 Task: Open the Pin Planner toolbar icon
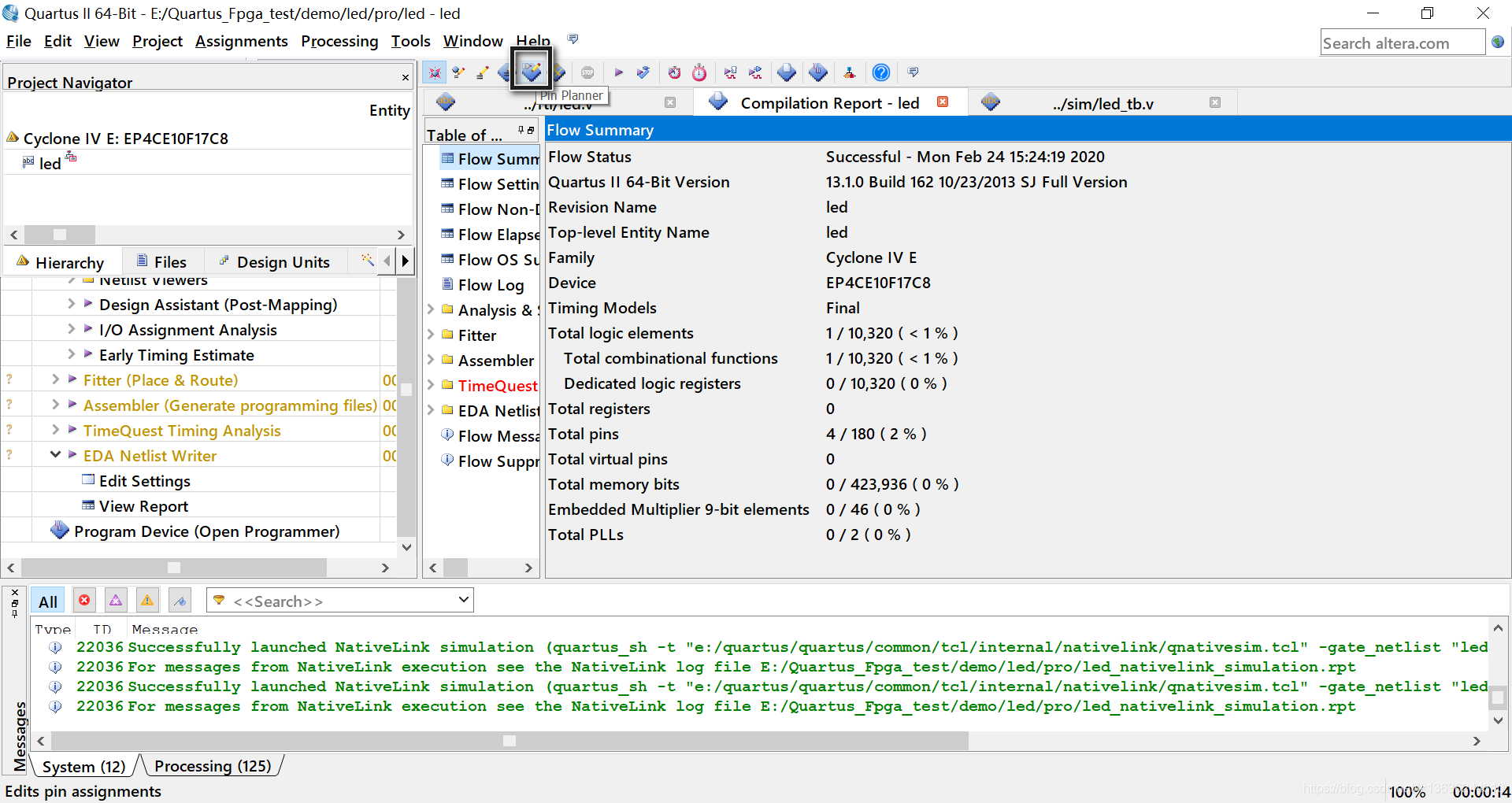tap(532, 72)
